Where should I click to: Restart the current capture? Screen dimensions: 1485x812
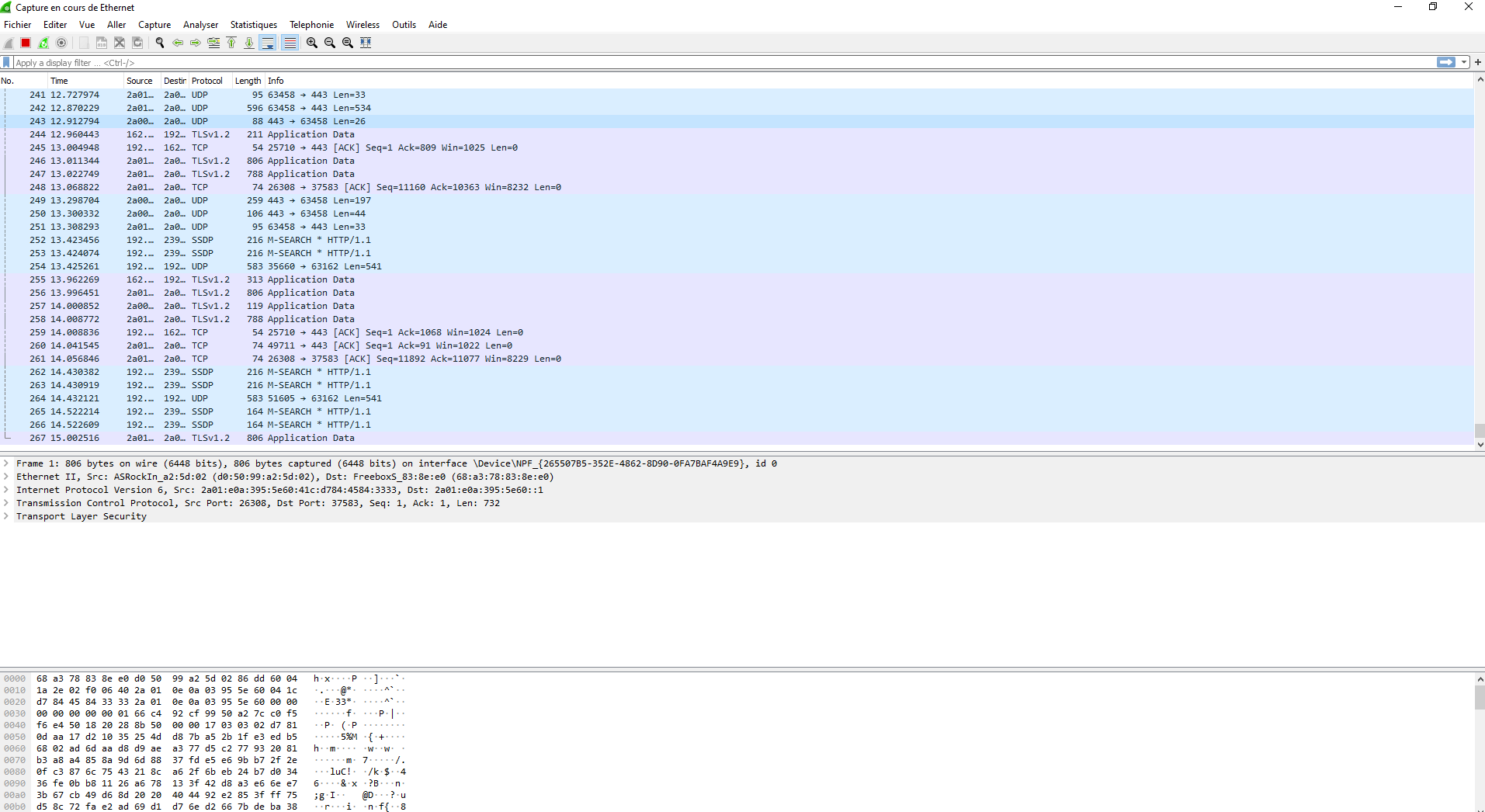[43, 43]
